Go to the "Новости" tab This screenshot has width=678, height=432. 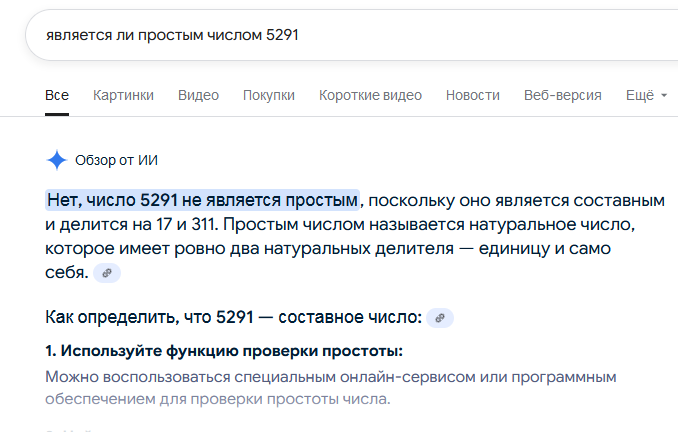pos(472,95)
